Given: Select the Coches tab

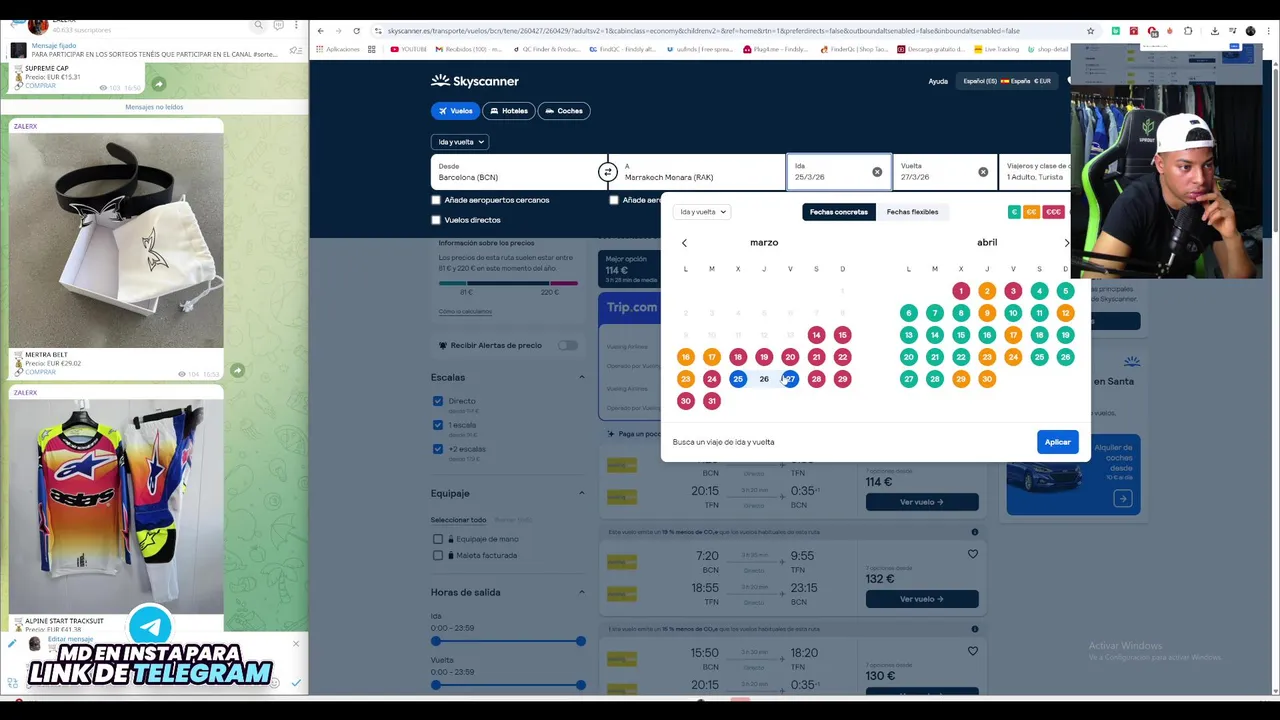Looking at the screenshot, I should pos(564,111).
